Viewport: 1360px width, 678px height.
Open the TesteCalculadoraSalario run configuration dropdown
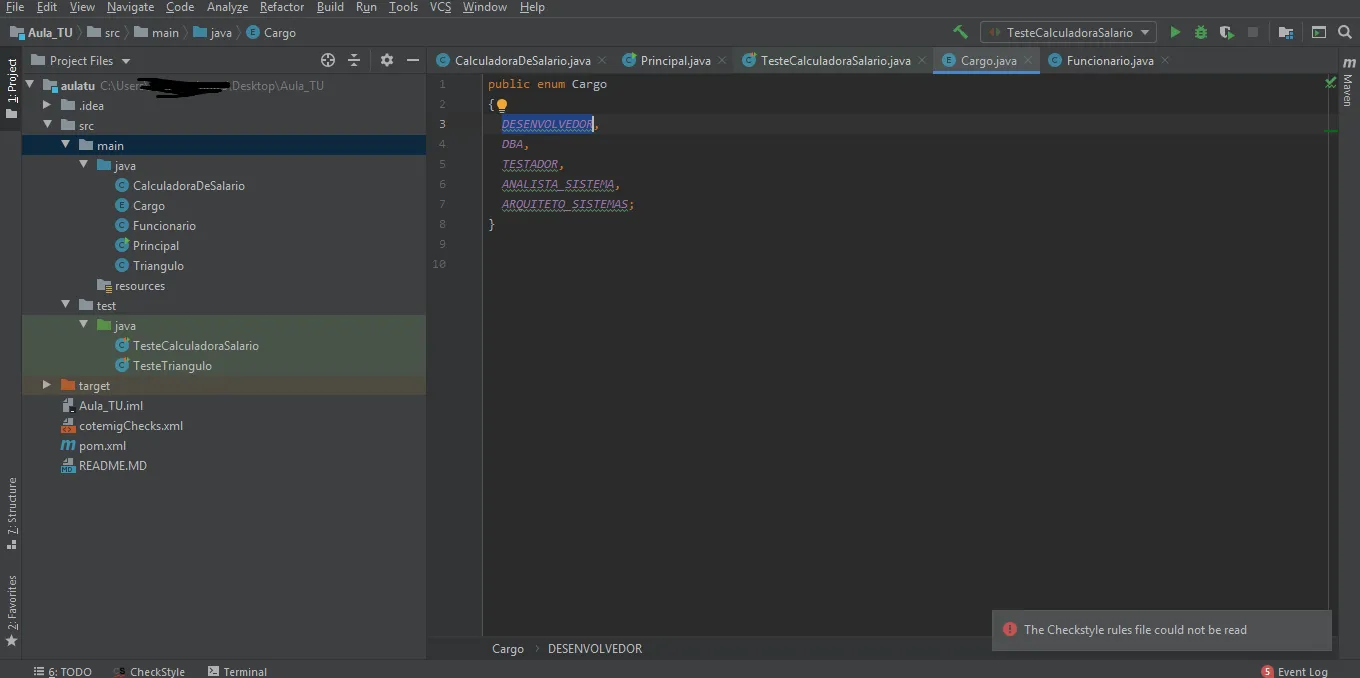(1068, 33)
